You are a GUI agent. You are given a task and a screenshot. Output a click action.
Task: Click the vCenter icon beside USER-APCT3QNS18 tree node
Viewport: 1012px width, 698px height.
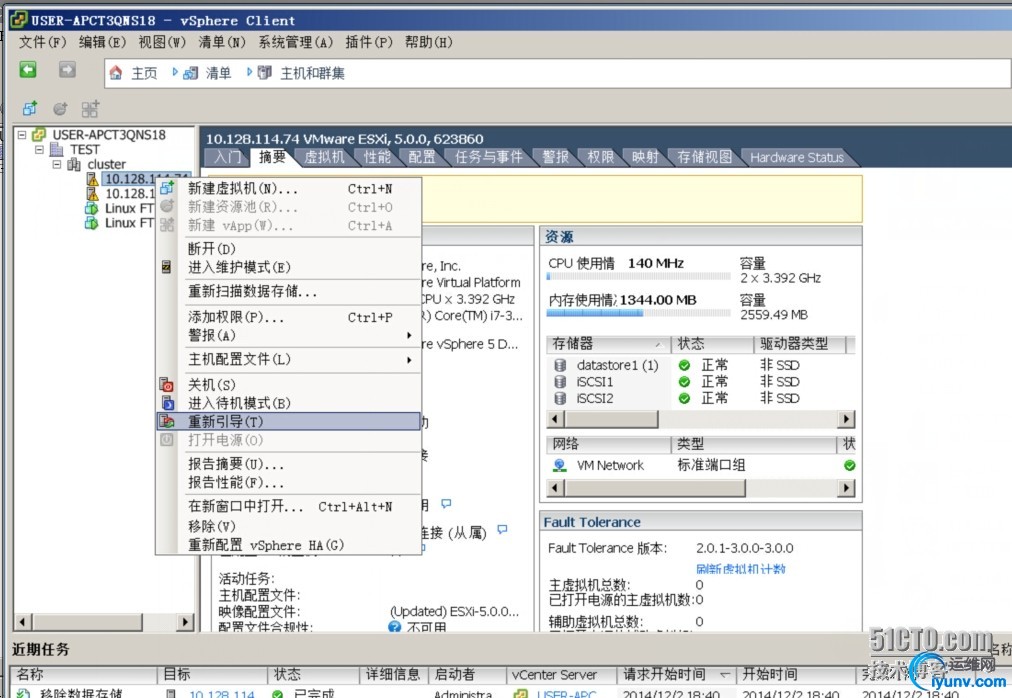(x=39, y=134)
